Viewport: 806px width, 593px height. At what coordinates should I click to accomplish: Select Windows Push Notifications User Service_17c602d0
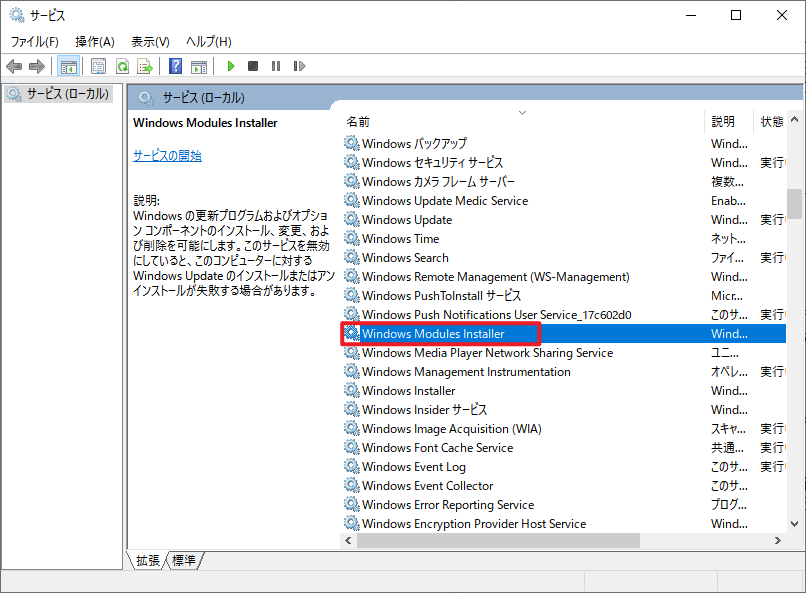564,314
